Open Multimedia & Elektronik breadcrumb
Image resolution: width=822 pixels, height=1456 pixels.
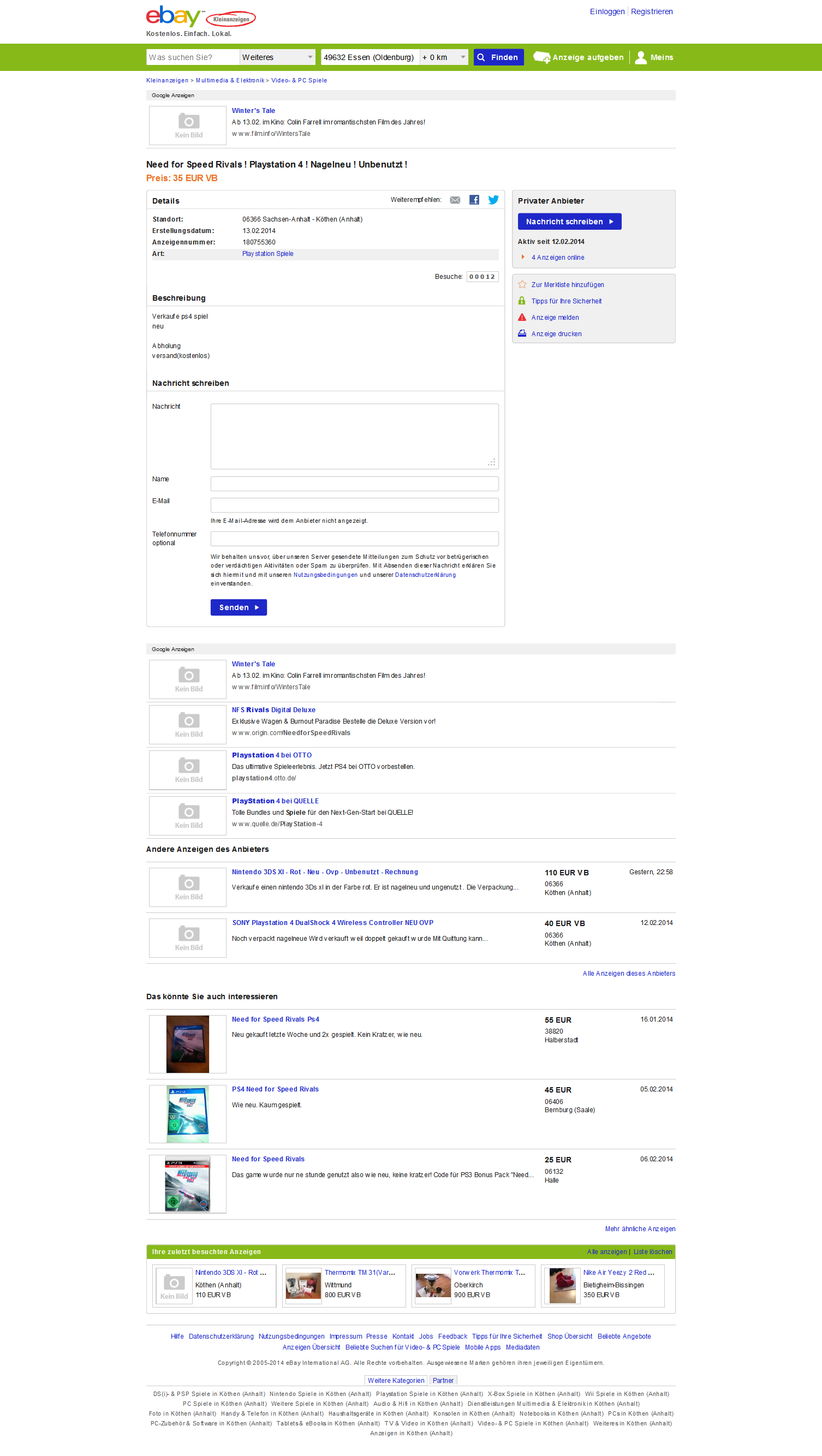click(x=230, y=81)
